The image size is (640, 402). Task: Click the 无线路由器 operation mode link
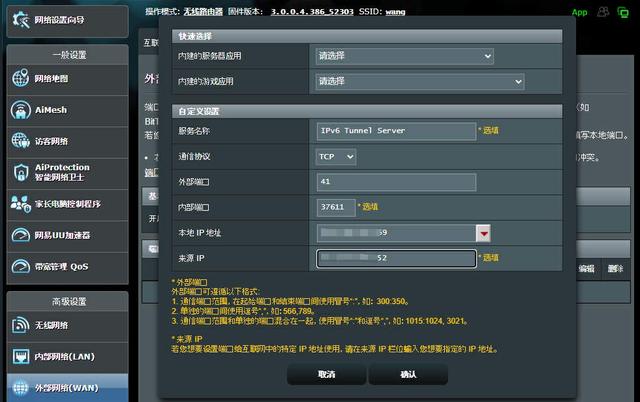(203, 12)
